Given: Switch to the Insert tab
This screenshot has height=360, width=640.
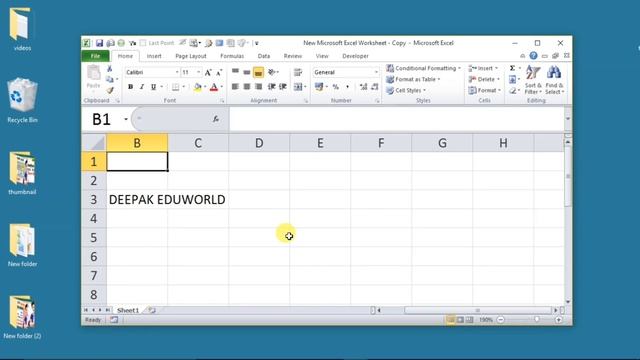Looking at the screenshot, I should tap(154, 56).
